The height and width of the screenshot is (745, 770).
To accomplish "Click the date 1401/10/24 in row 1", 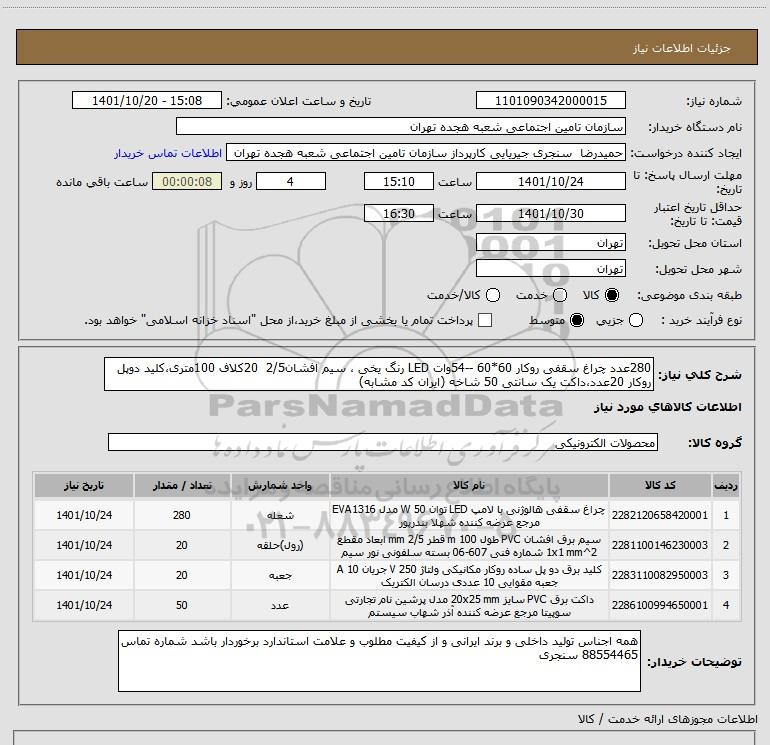I will tap(84, 515).
